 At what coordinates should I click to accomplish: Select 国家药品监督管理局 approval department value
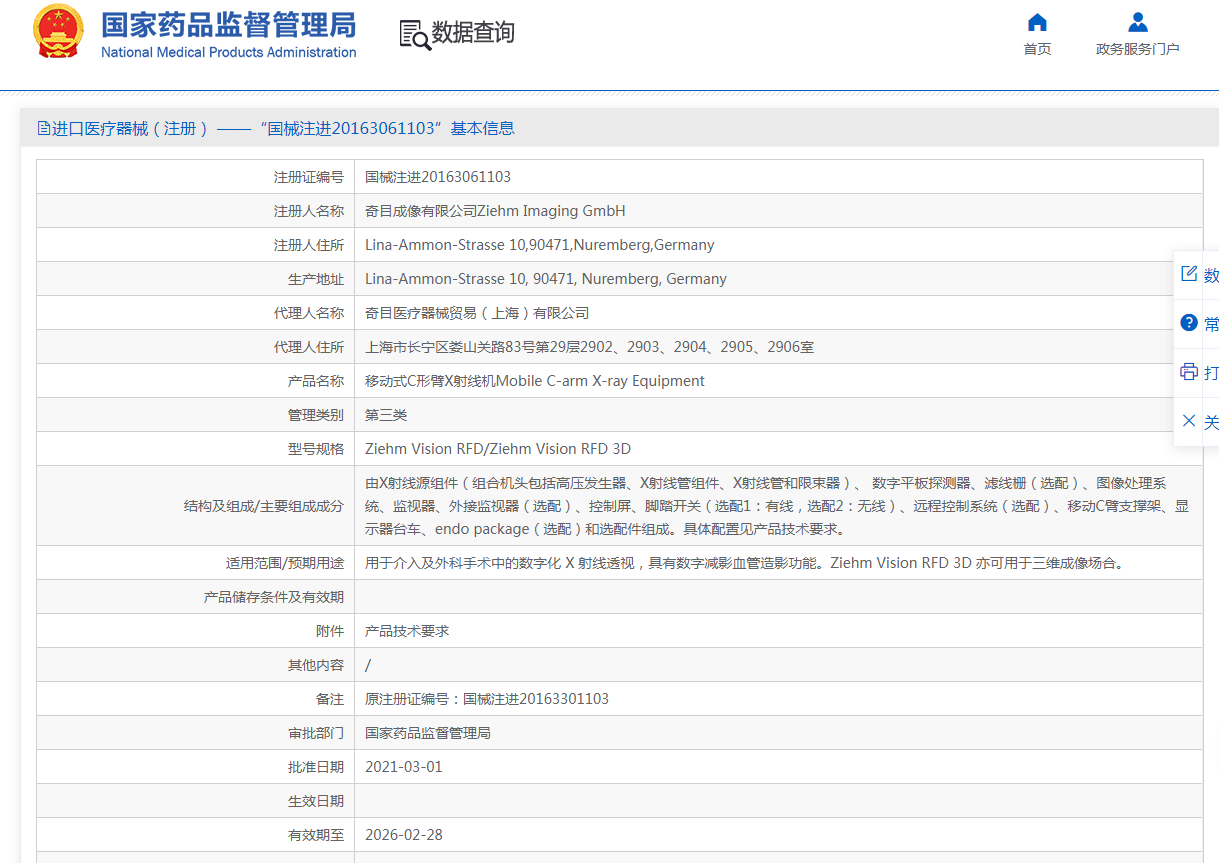tap(428, 733)
